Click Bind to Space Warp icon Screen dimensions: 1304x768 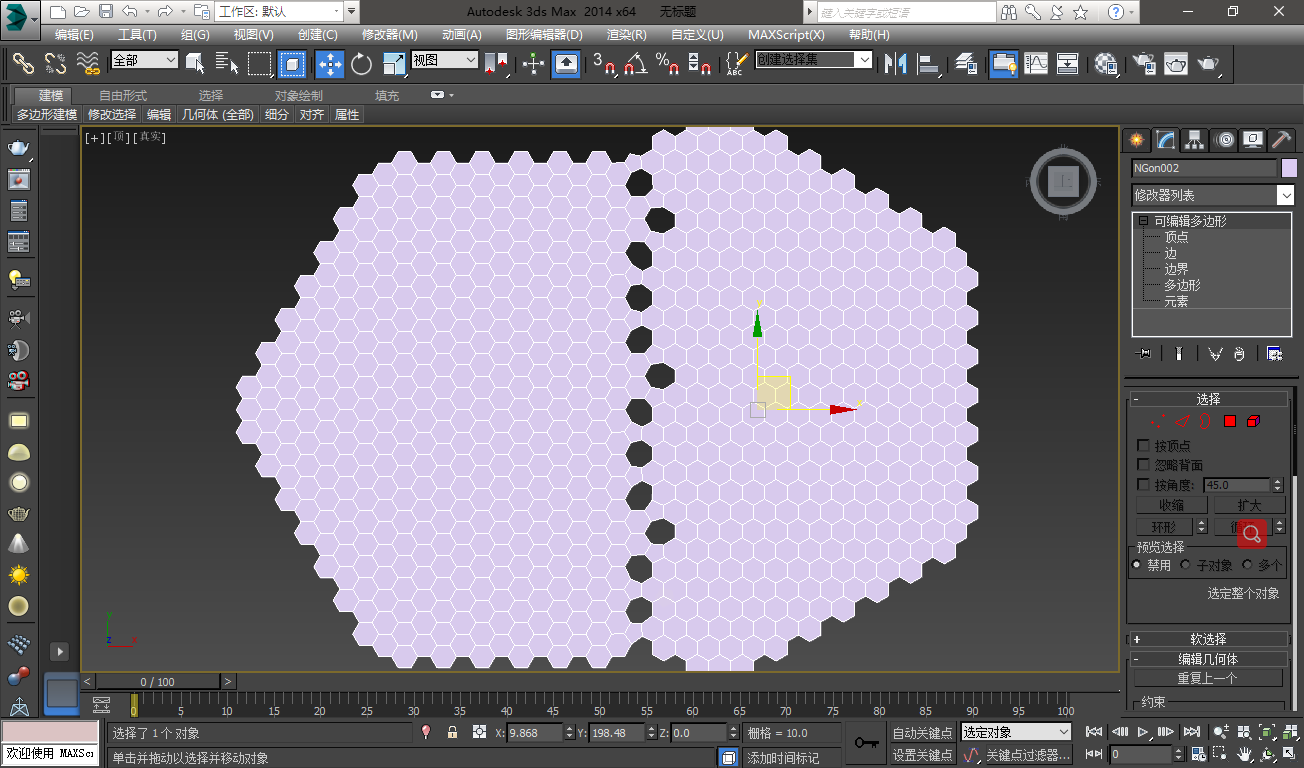[88, 63]
